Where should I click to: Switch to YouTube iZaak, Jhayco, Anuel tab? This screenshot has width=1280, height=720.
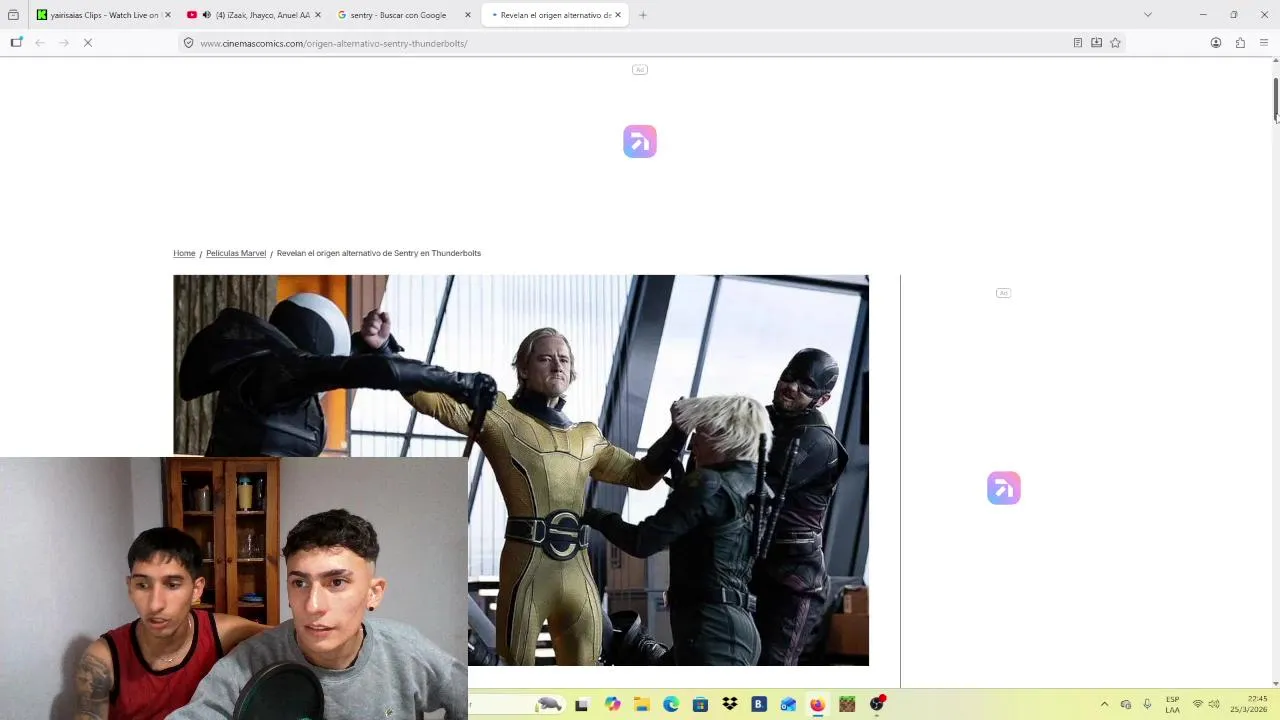(252, 15)
